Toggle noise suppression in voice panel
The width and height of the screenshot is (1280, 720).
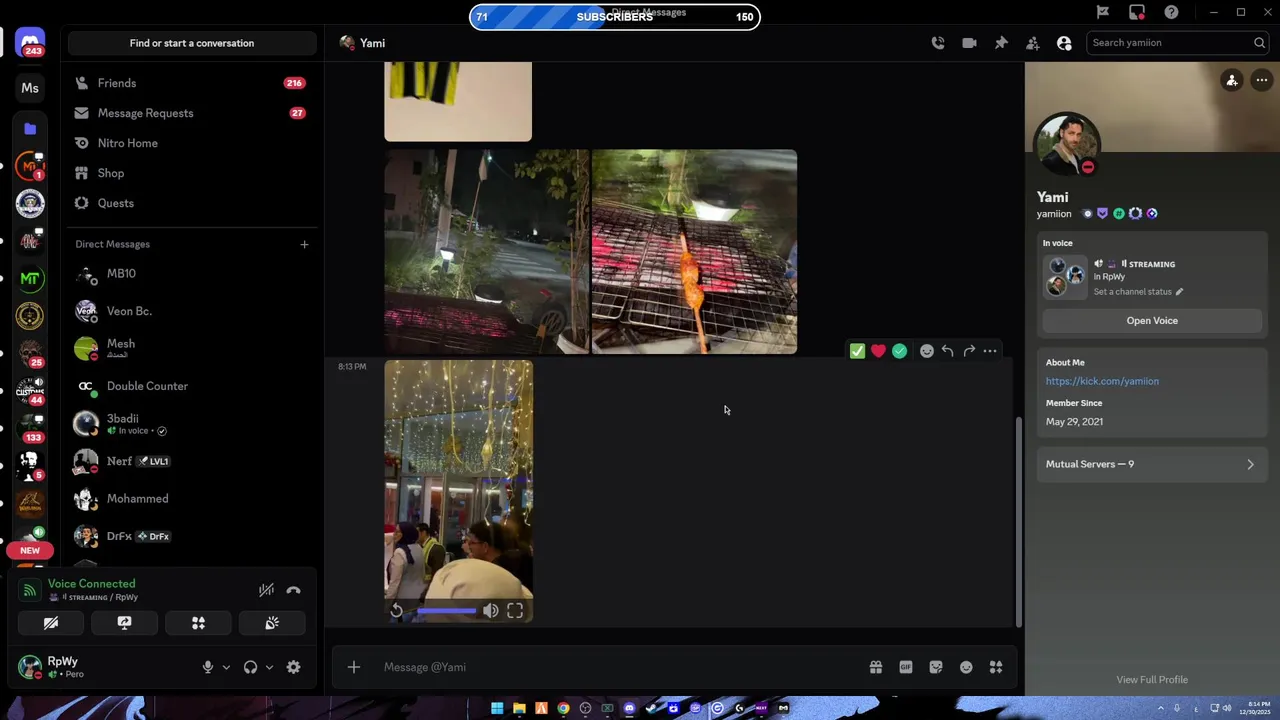point(266,590)
